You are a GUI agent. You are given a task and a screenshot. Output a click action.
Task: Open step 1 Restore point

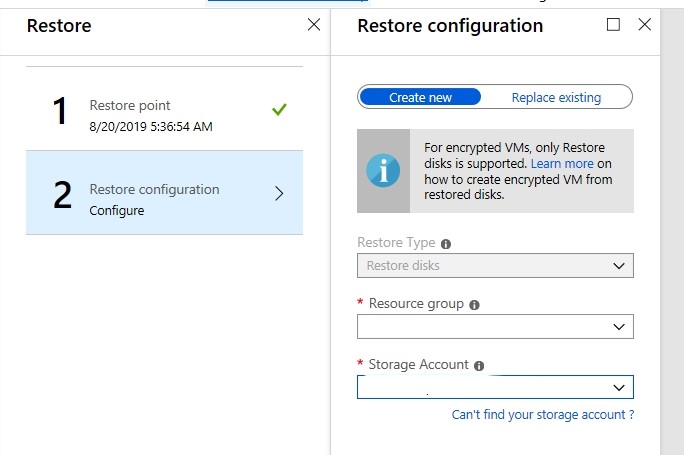point(164,109)
